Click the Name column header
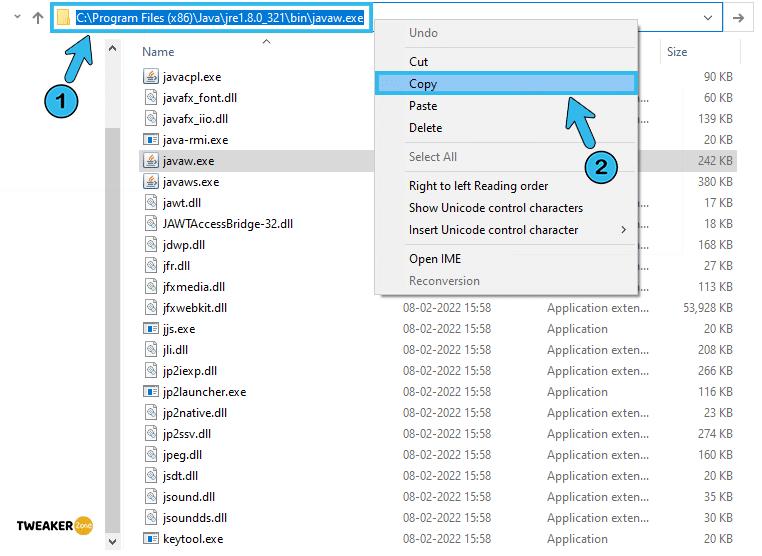Viewport: 762px width, 556px height. point(158,52)
